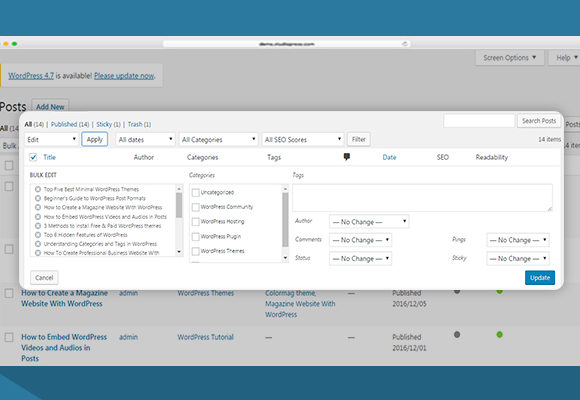Open 'How to Embed WordPress Videos and Audios' post
This screenshot has width=580, height=400.
[x=64, y=347]
